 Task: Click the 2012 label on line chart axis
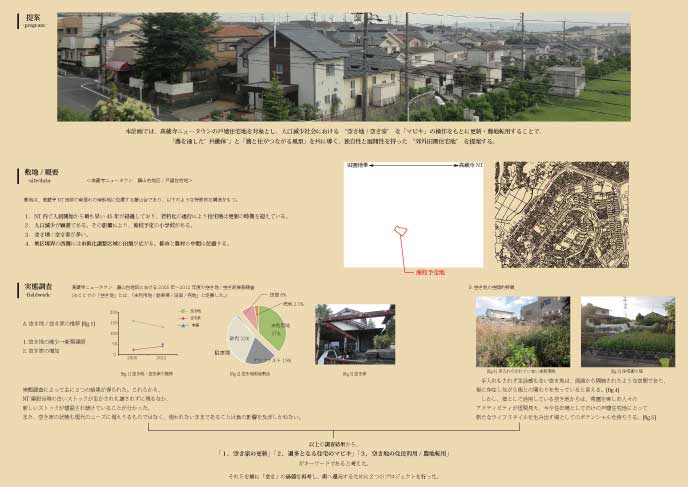[161, 358]
